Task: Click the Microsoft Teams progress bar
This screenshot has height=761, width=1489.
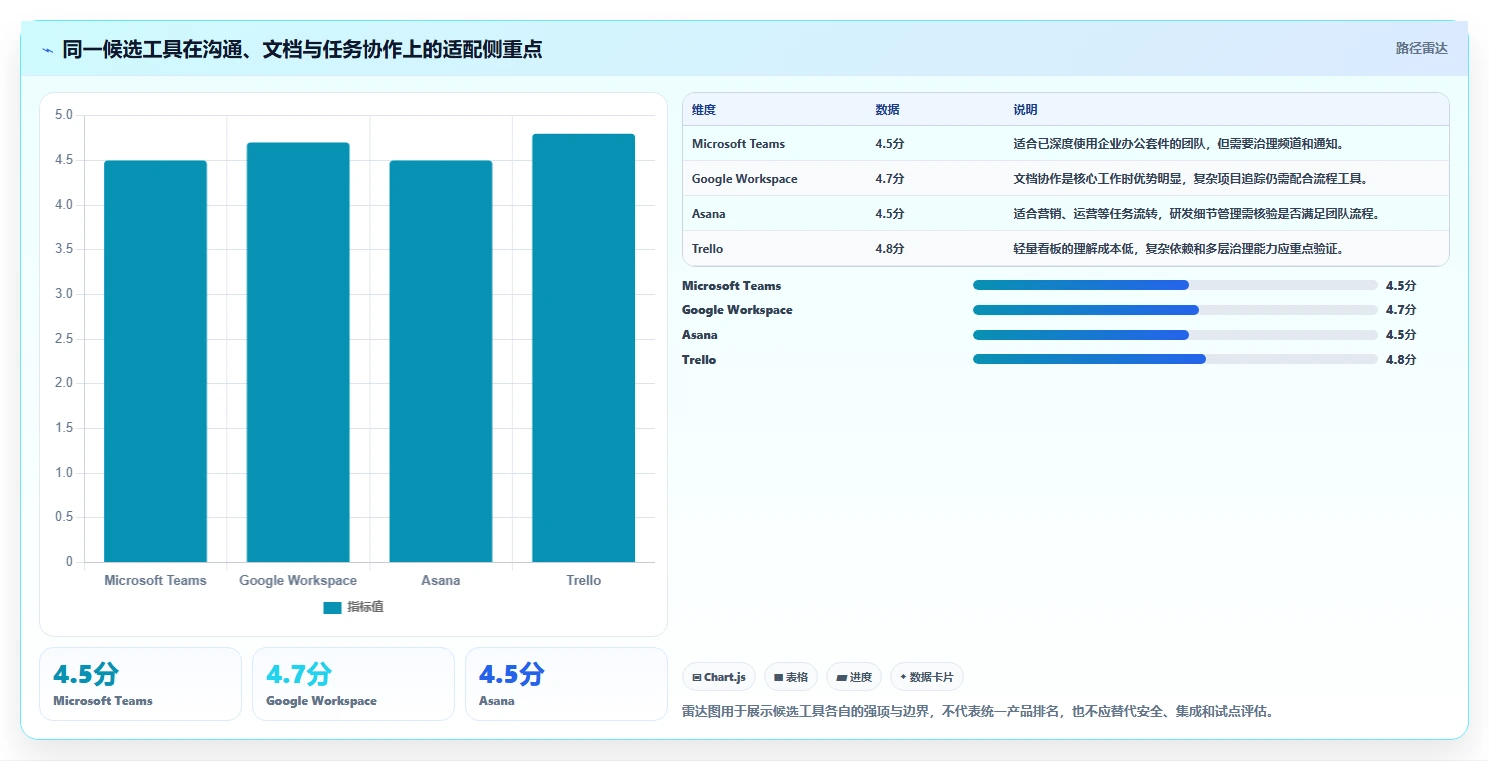Action: [x=1175, y=286]
